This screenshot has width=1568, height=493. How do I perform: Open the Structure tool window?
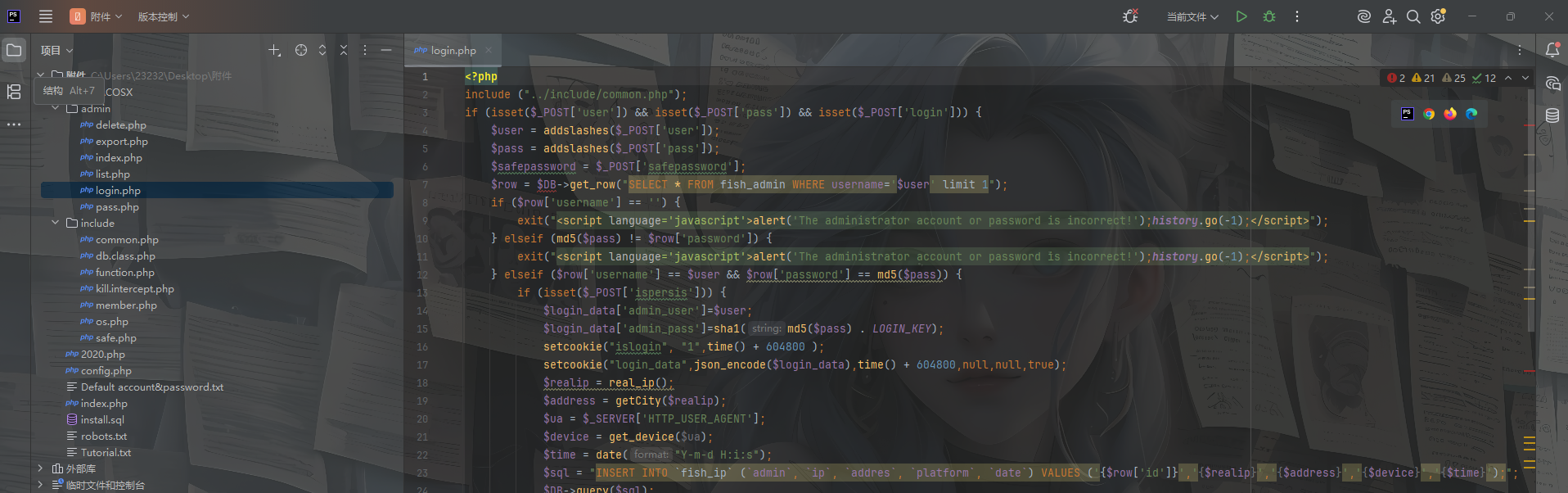click(x=14, y=92)
